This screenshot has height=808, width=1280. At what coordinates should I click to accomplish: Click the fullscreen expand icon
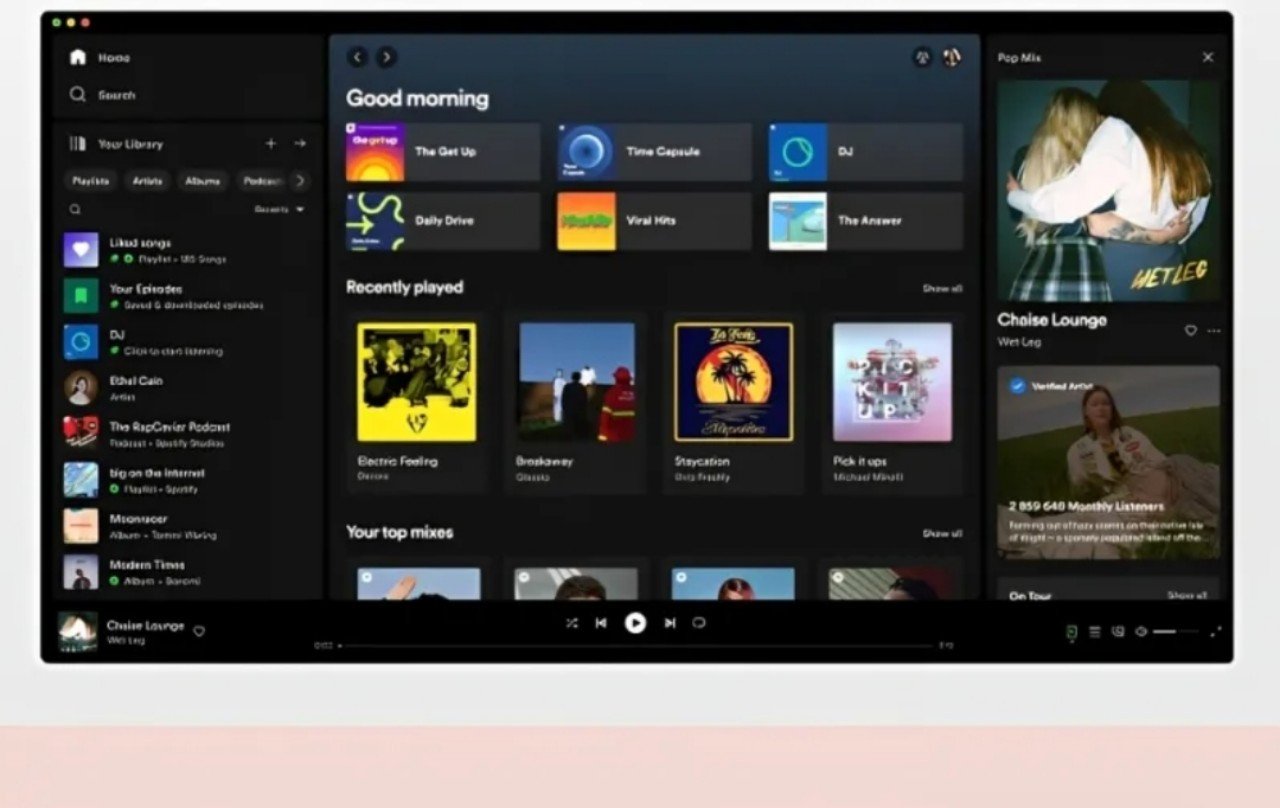(x=1216, y=632)
